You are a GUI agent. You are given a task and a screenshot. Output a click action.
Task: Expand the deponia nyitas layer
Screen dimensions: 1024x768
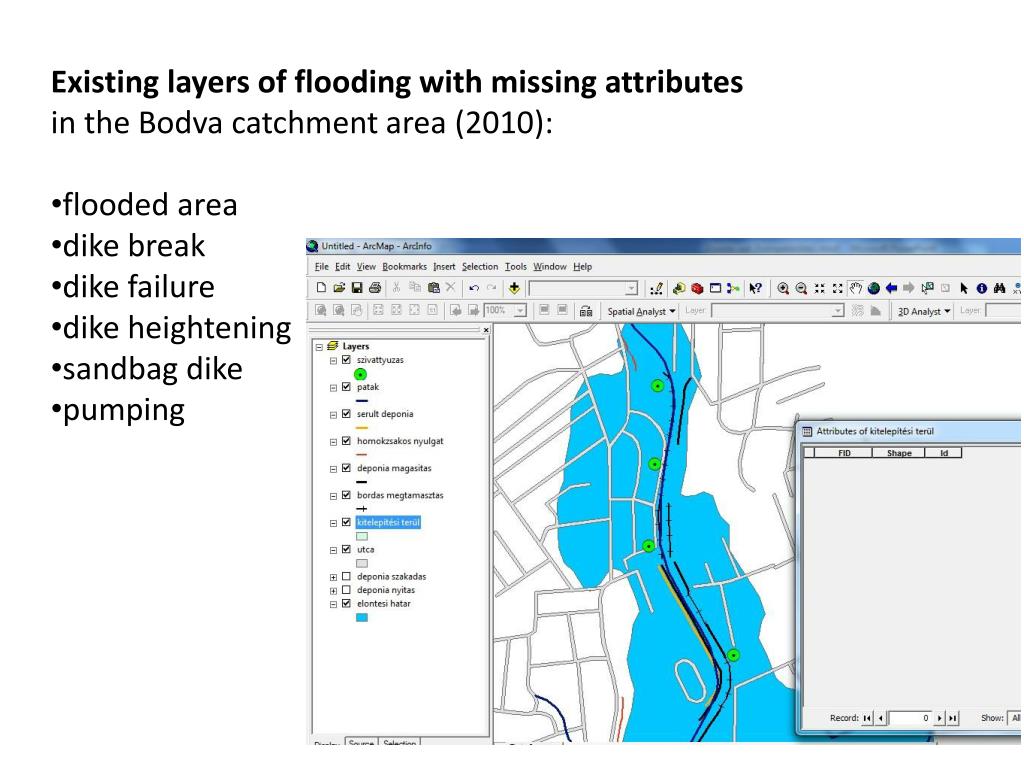333,591
